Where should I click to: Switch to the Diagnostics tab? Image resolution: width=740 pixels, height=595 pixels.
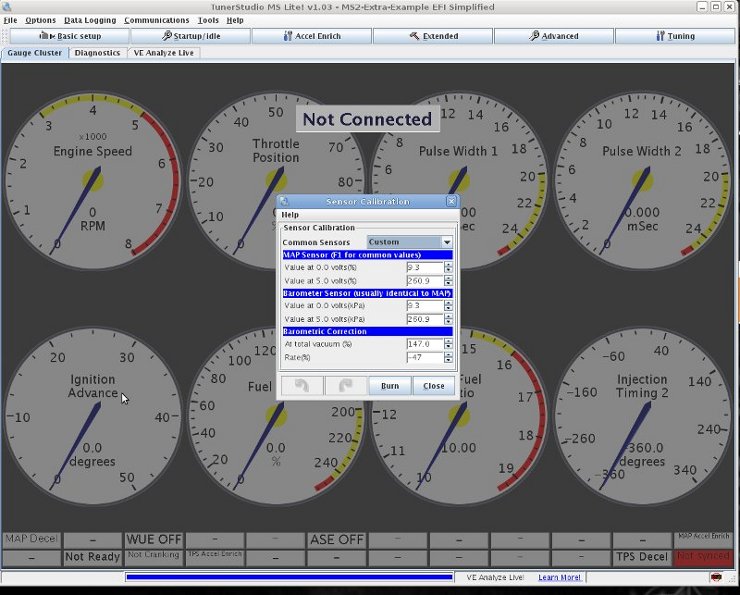pyautogui.click(x=97, y=53)
